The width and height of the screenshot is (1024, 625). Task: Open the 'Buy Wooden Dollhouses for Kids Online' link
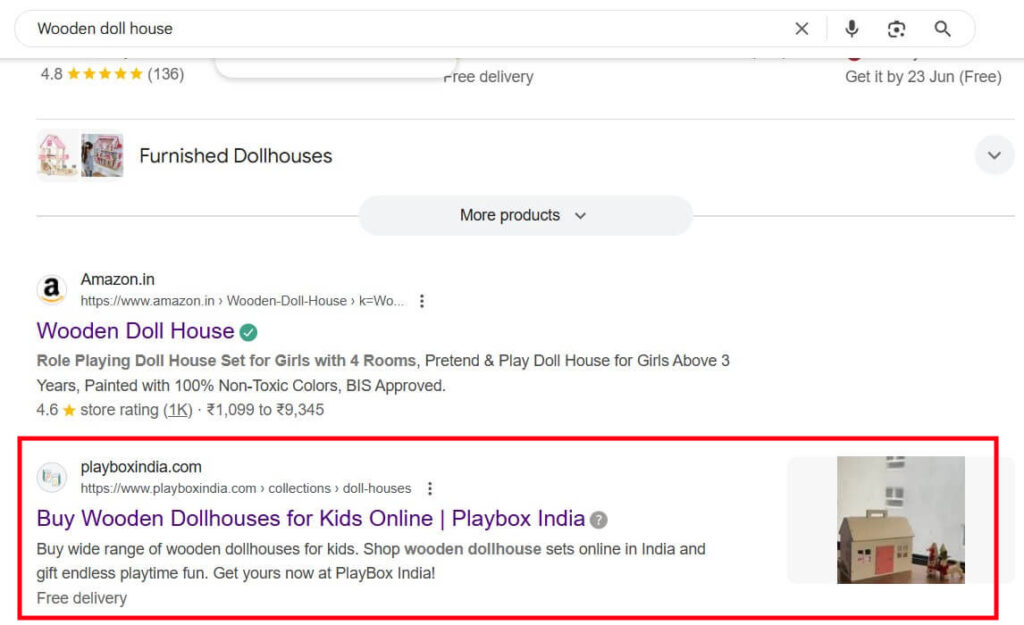[311, 519]
